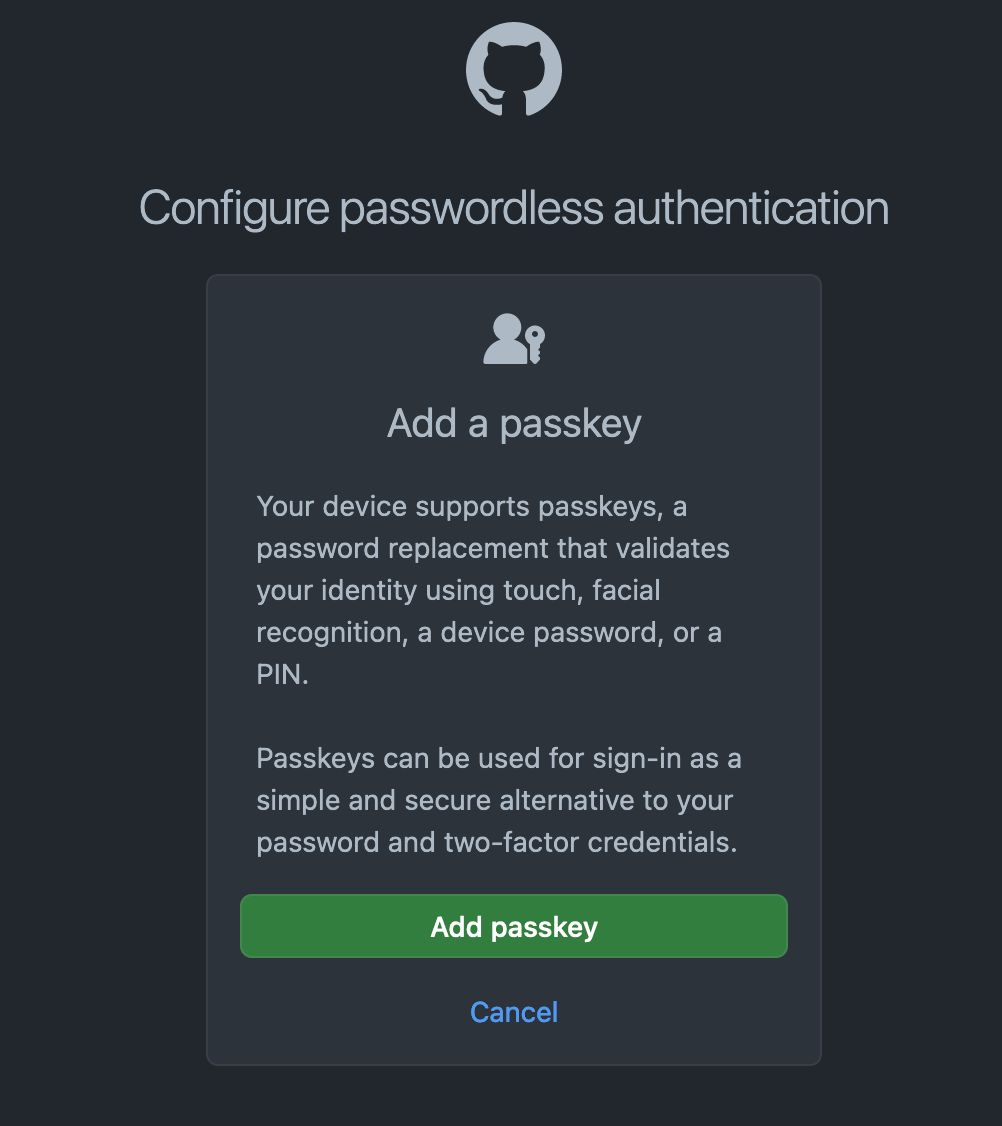Image resolution: width=1002 pixels, height=1126 pixels.
Task: Click the paragraph starting Passkeys can be used
Action: (498, 800)
